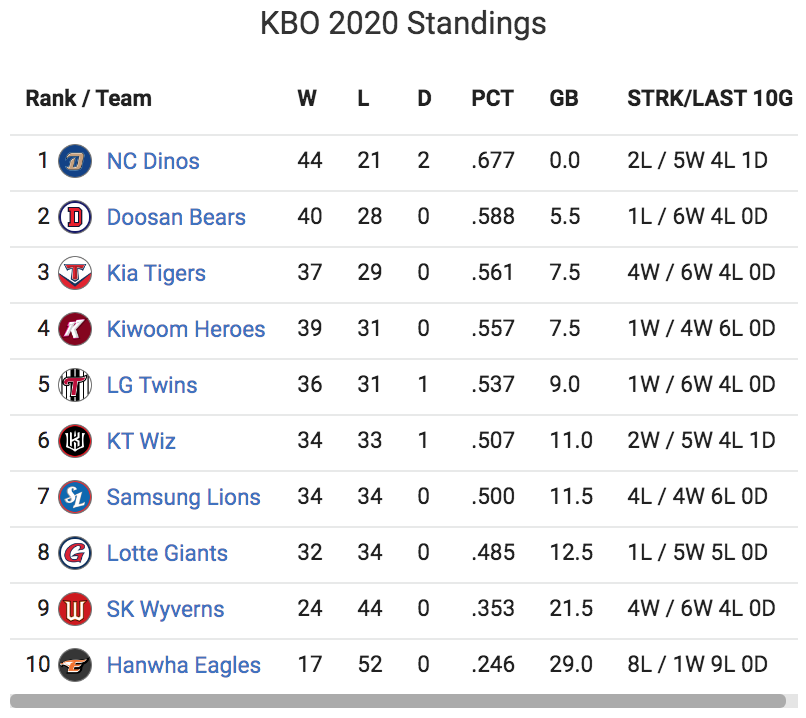Select the PCT column header
The width and height of the screenshot is (806, 718).
point(492,98)
